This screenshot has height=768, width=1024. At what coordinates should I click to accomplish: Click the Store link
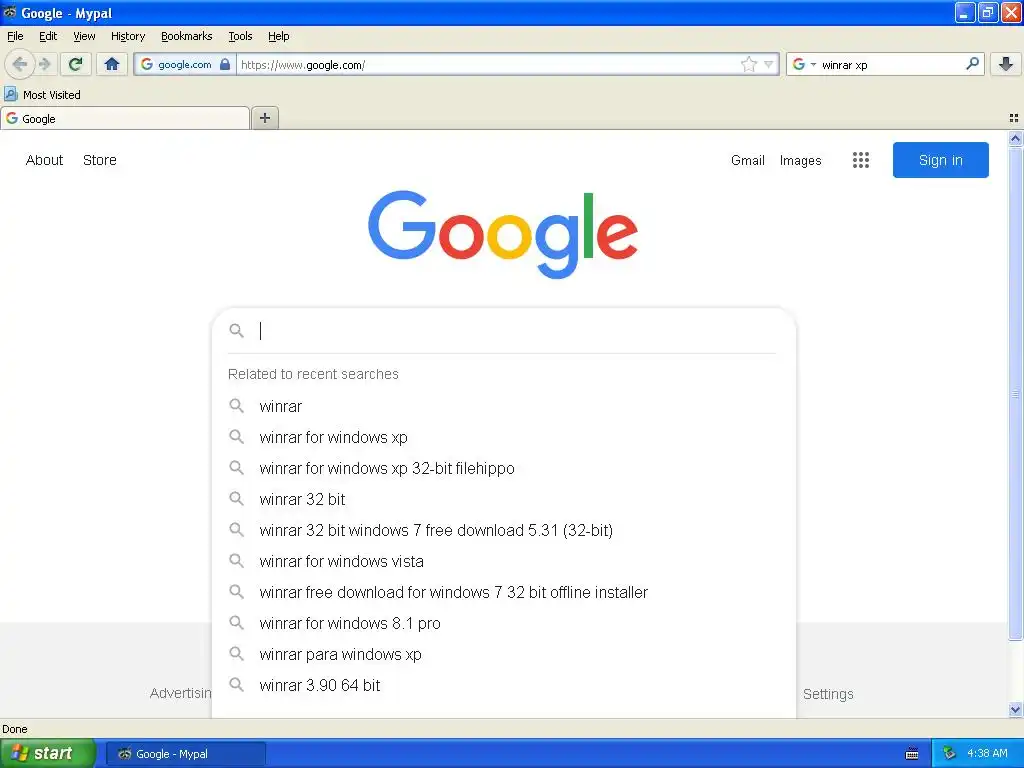click(99, 160)
